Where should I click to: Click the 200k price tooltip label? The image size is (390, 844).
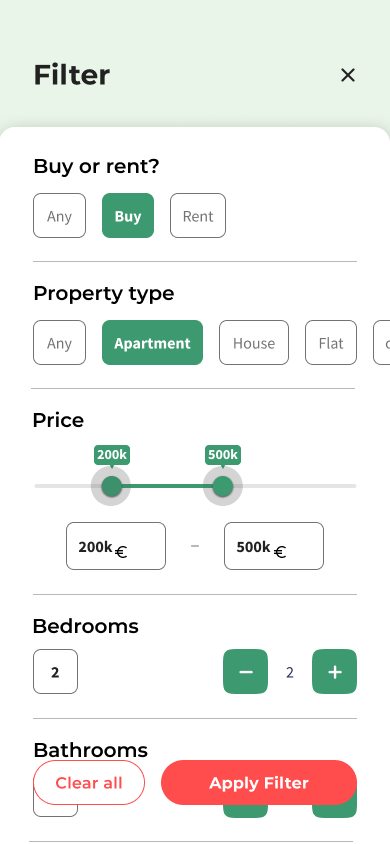coord(112,455)
